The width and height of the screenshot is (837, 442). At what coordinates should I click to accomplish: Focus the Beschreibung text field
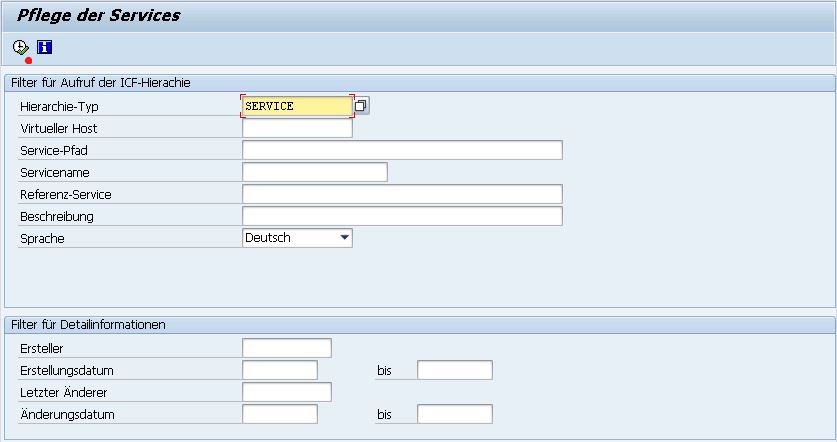pos(402,216)
